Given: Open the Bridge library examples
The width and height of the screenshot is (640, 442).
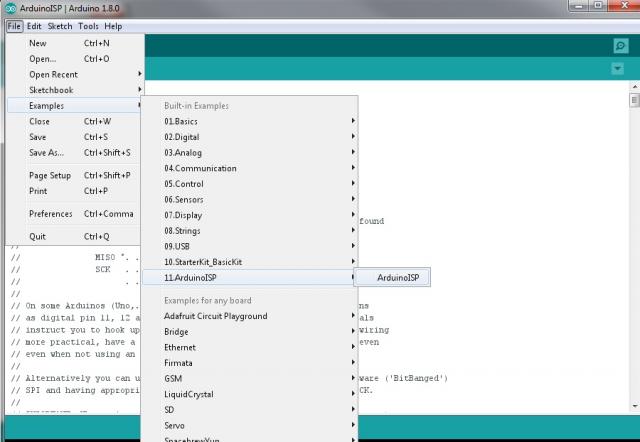Looking at the screenshot, I should [x=249, y=332].
